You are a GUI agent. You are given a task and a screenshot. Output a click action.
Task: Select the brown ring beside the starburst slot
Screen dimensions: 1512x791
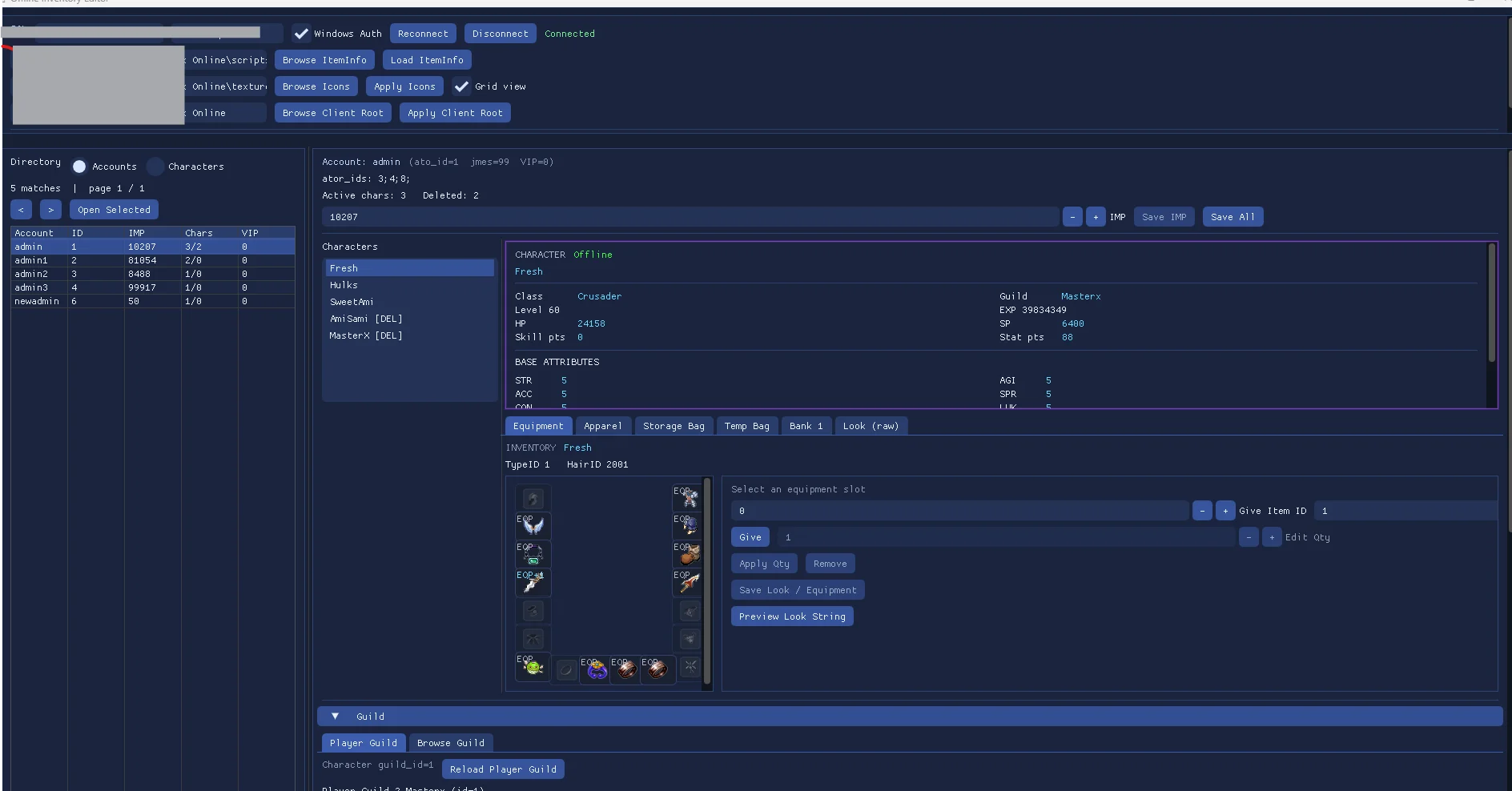[x=657, y=669]
